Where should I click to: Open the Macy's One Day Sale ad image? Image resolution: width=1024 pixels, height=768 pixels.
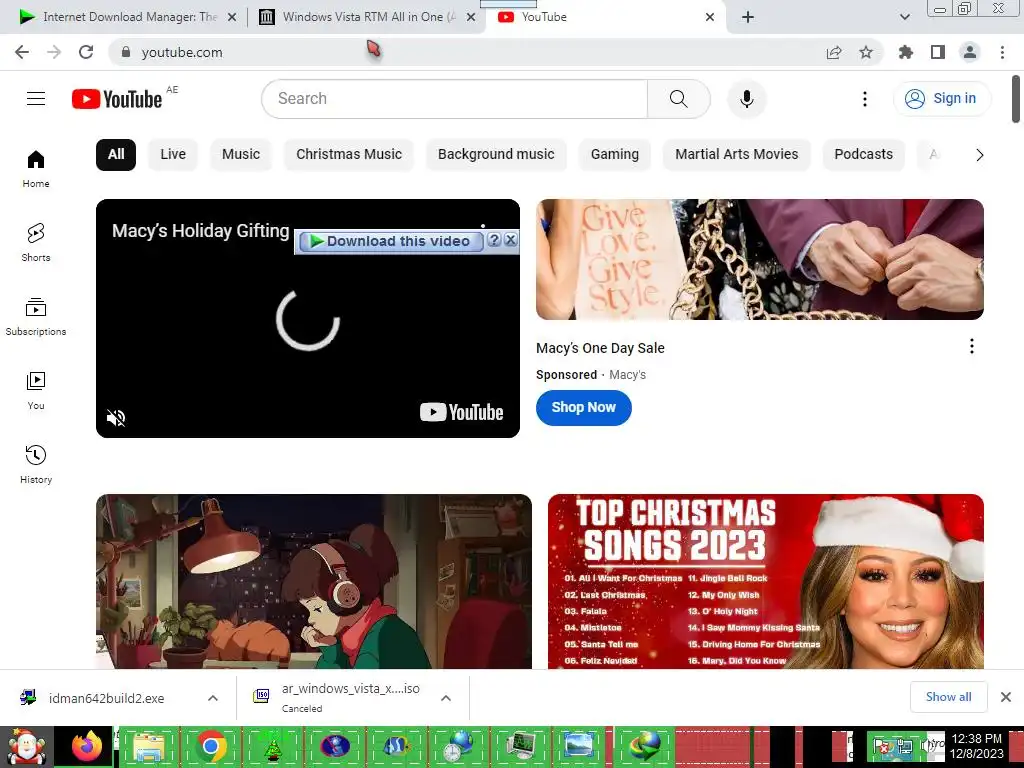760,259
